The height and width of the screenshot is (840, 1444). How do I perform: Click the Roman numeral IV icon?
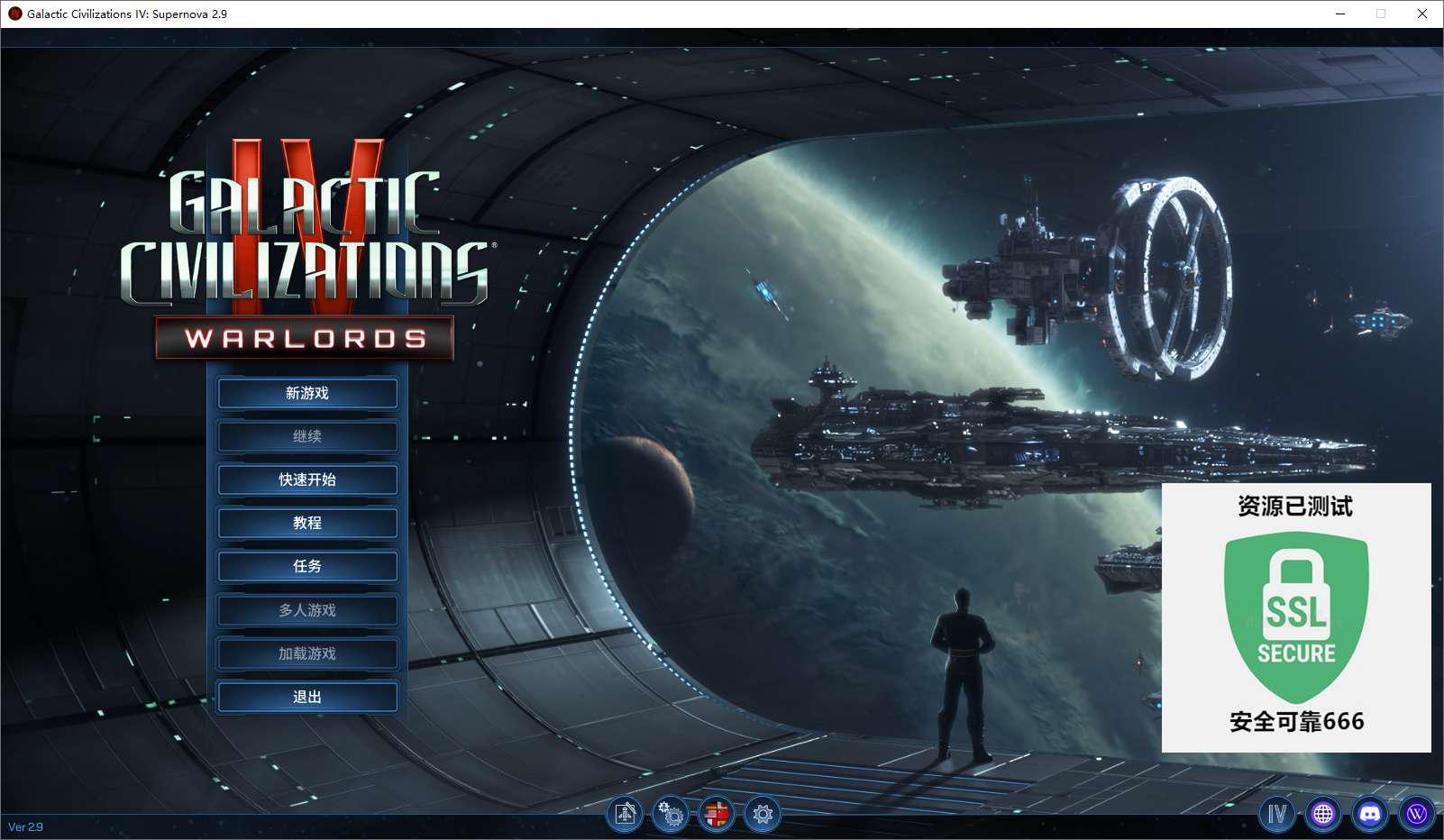point(1277,815)
